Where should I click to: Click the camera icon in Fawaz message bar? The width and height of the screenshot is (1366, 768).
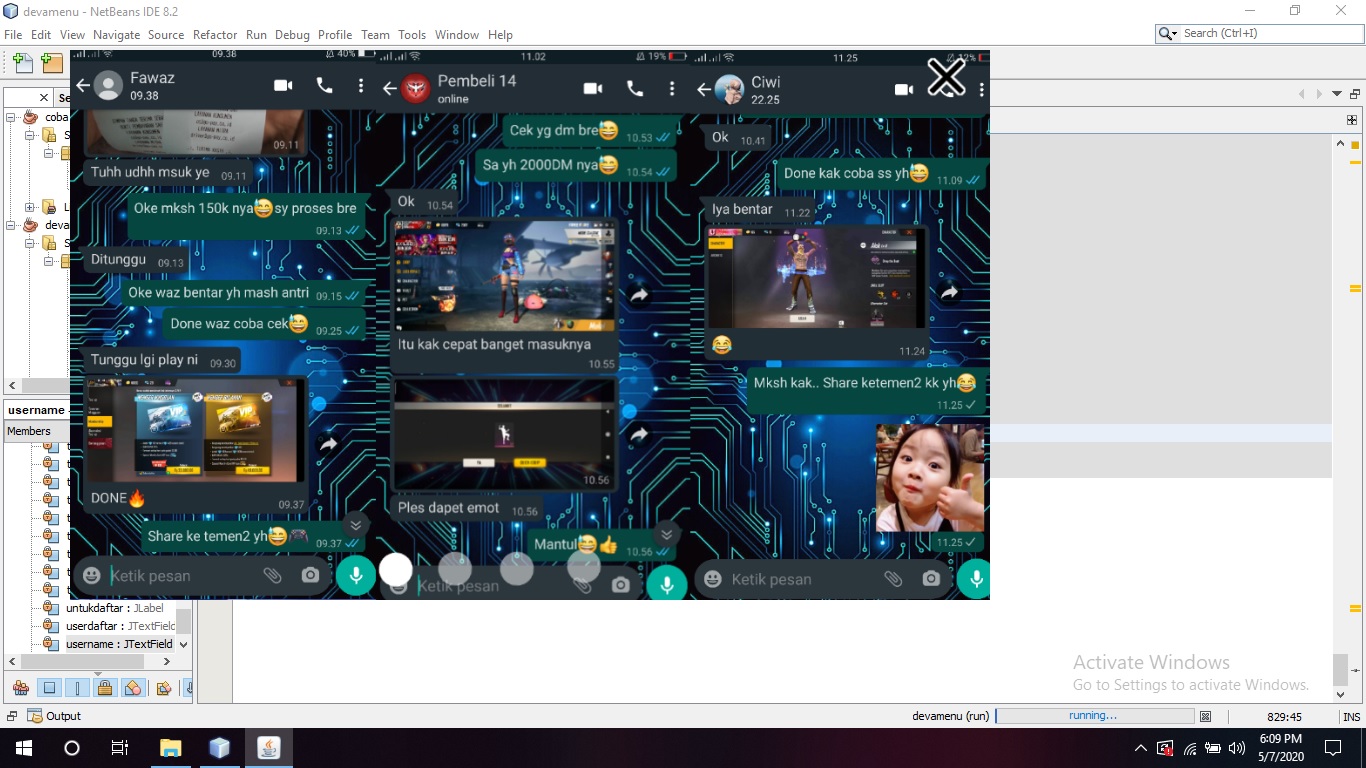(x=310, y=575)
